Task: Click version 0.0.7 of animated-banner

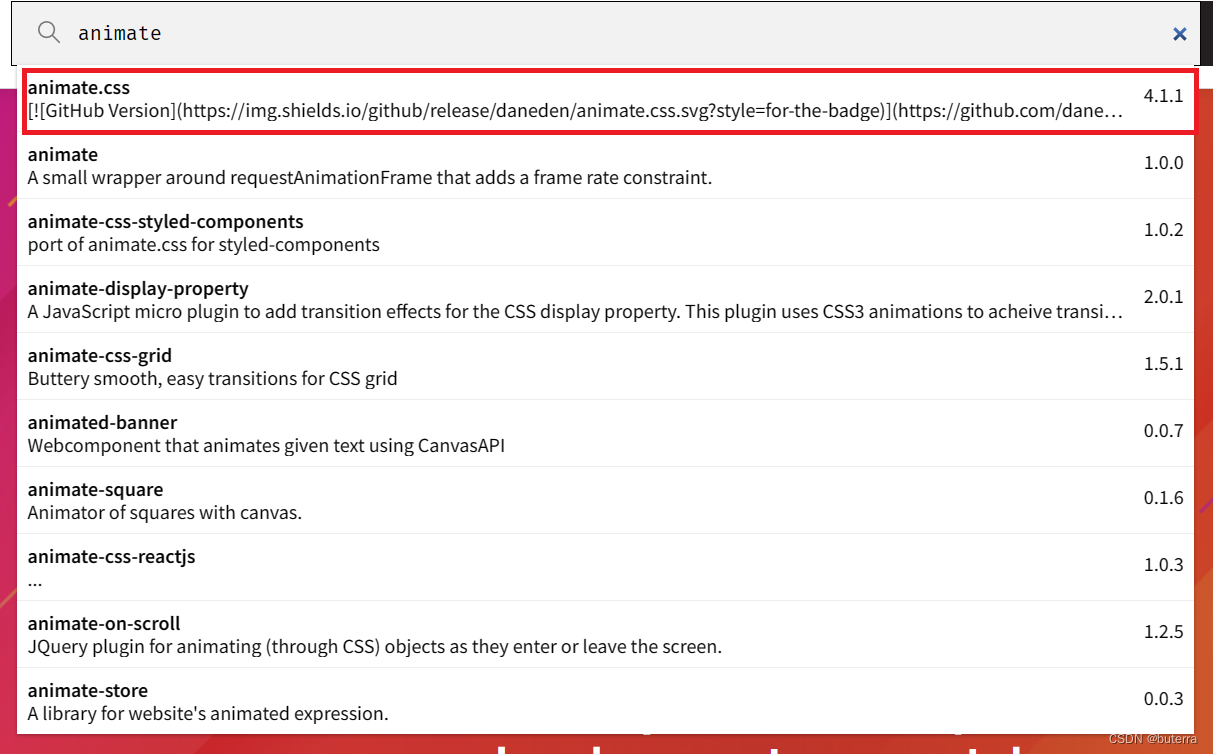Action: click(1164, 431)
